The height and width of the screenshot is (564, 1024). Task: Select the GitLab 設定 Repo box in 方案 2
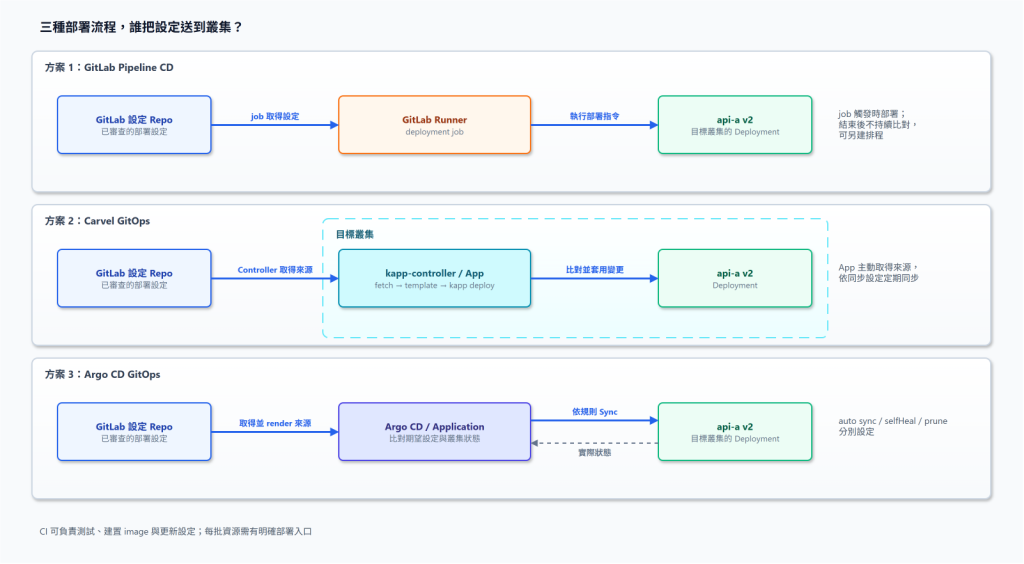point(134,278)
